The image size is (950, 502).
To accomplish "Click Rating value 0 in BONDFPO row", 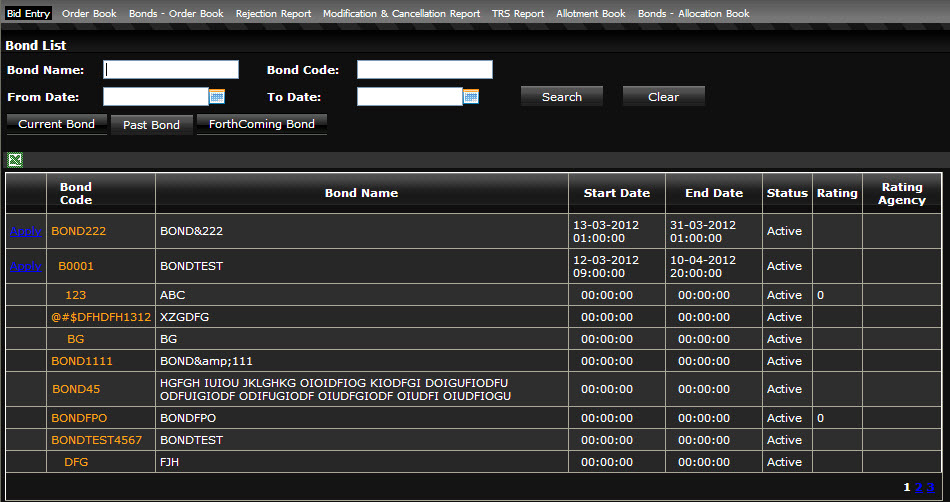I will point(820,418).
